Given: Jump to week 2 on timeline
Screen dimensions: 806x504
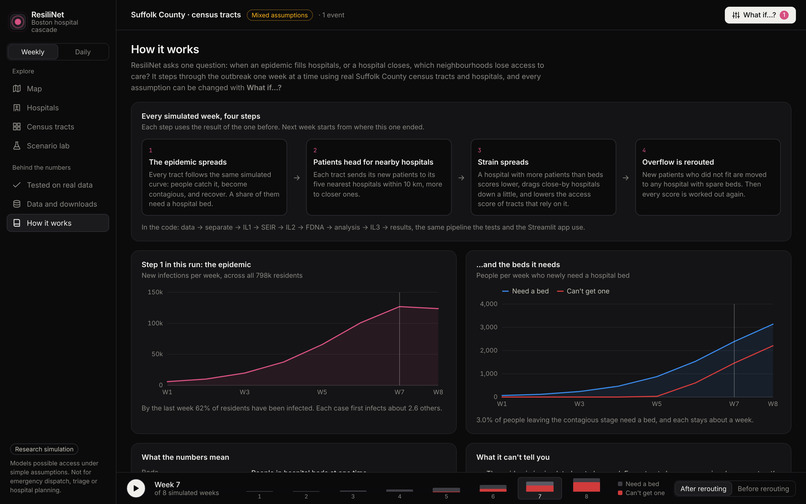Looking at the screenshot, I should (x=306, y=489).
